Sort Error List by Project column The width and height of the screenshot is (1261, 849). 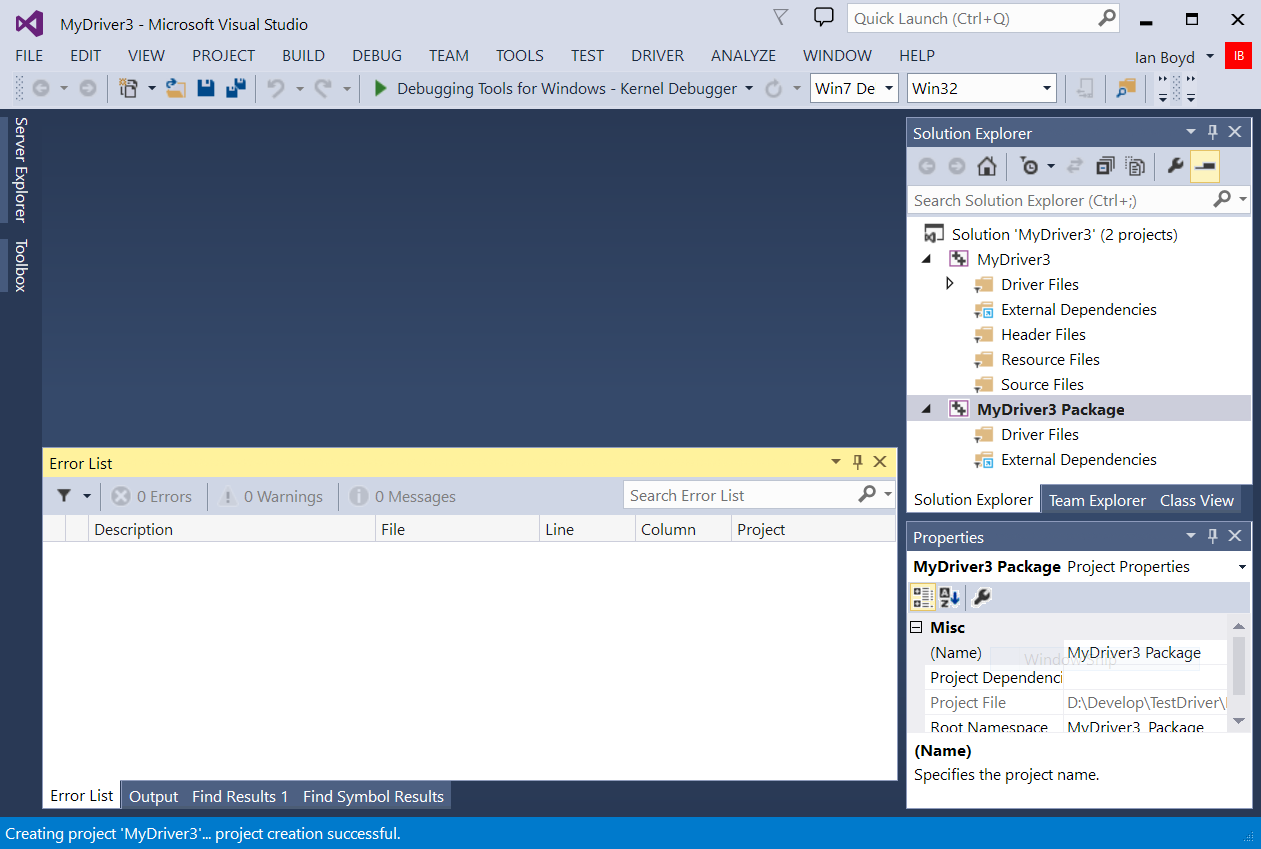(813, 529)
